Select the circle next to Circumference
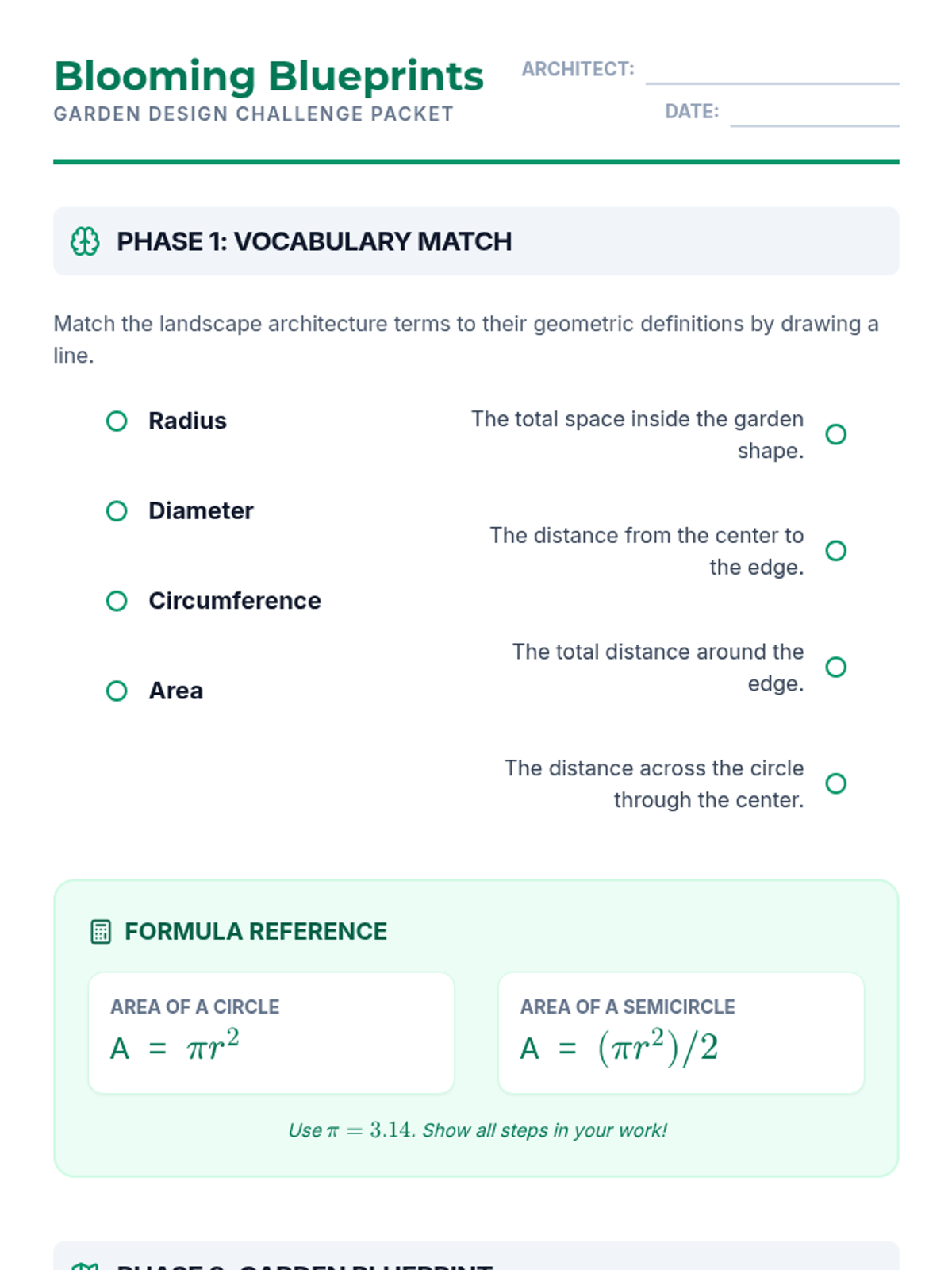This screenshot has height=1270, width=952. [117, 601]
